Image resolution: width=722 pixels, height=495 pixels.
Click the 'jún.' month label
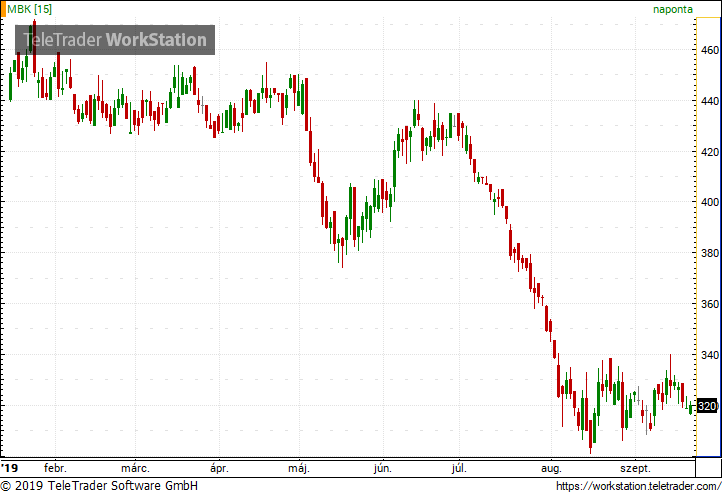[x=383, y=469]
